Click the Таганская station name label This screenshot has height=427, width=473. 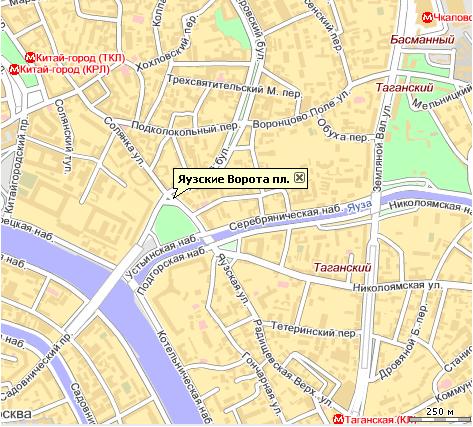point(375,420)
